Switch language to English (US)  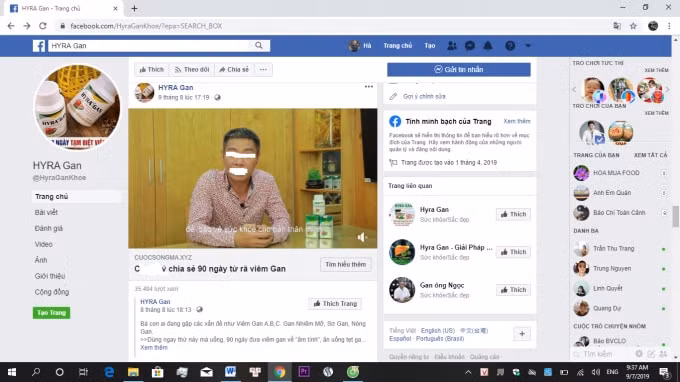pos(438,330)
